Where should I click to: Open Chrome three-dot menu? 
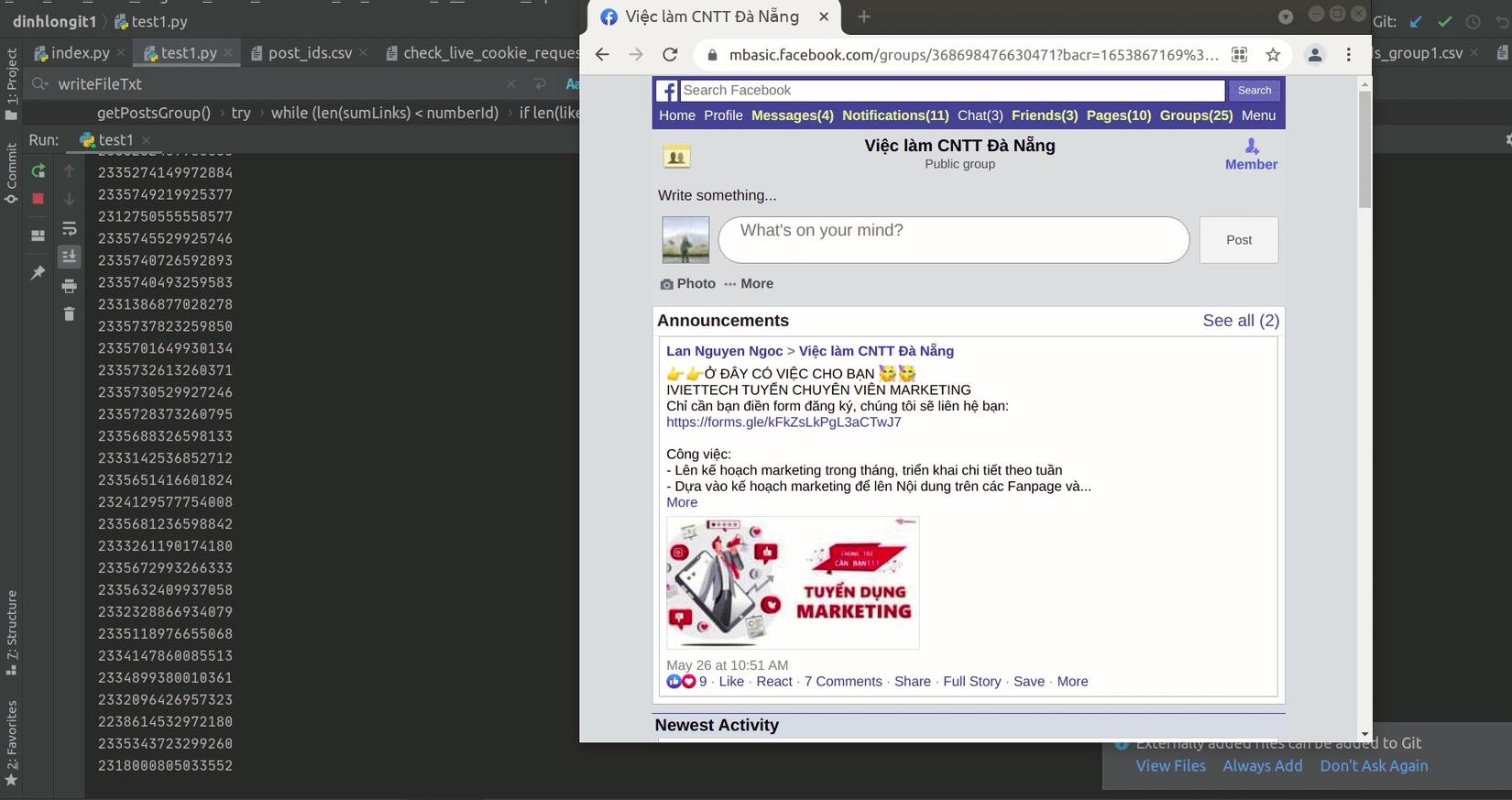[x=1349, y=55]
